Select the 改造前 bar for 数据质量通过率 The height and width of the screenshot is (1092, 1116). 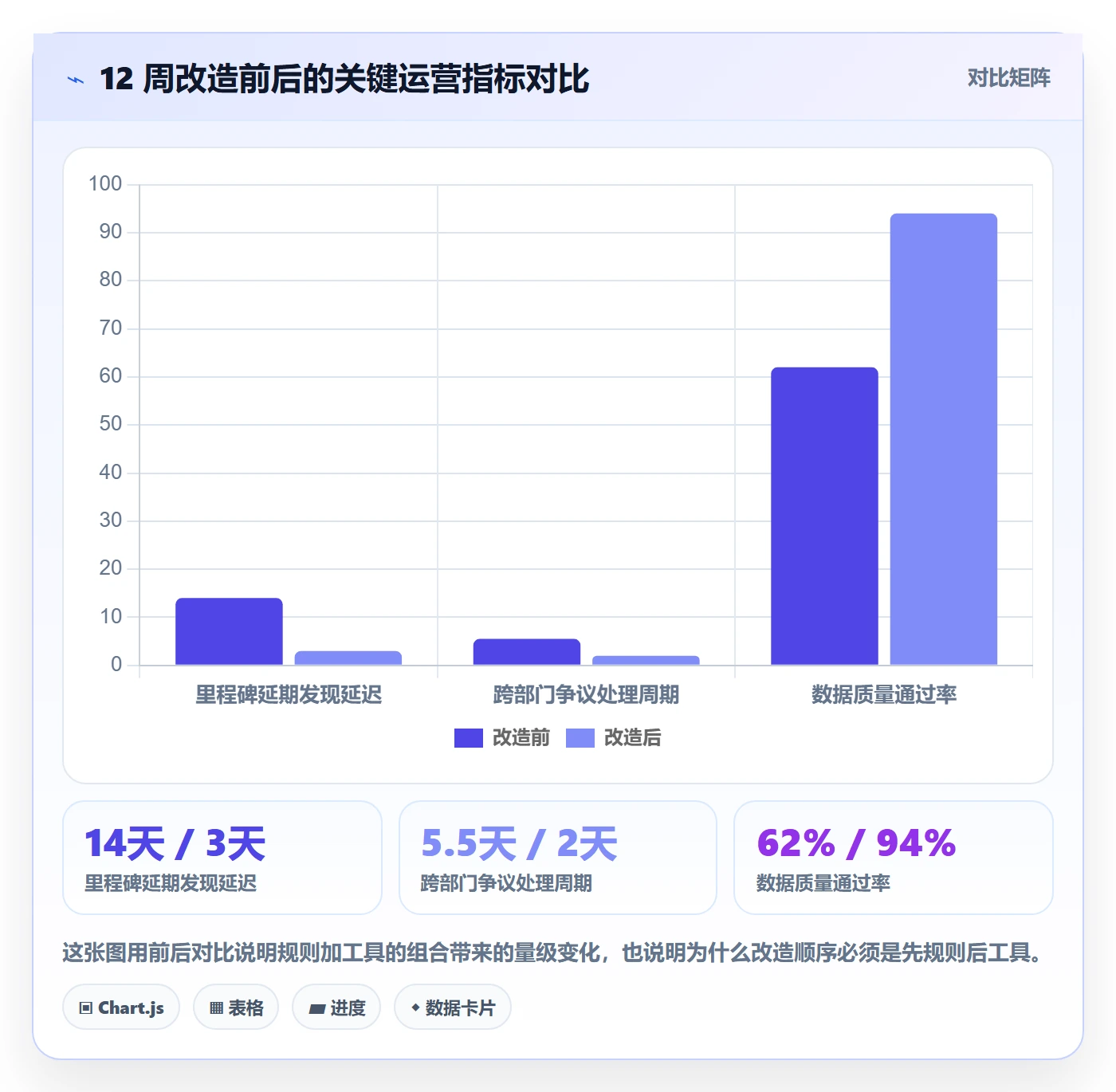[x=824, y=516]
